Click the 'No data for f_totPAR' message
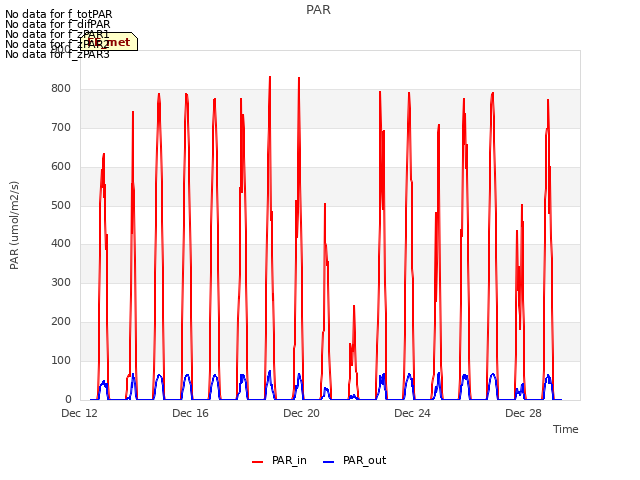640x480 pixels. pyautogui.click(x=58, y=15)
